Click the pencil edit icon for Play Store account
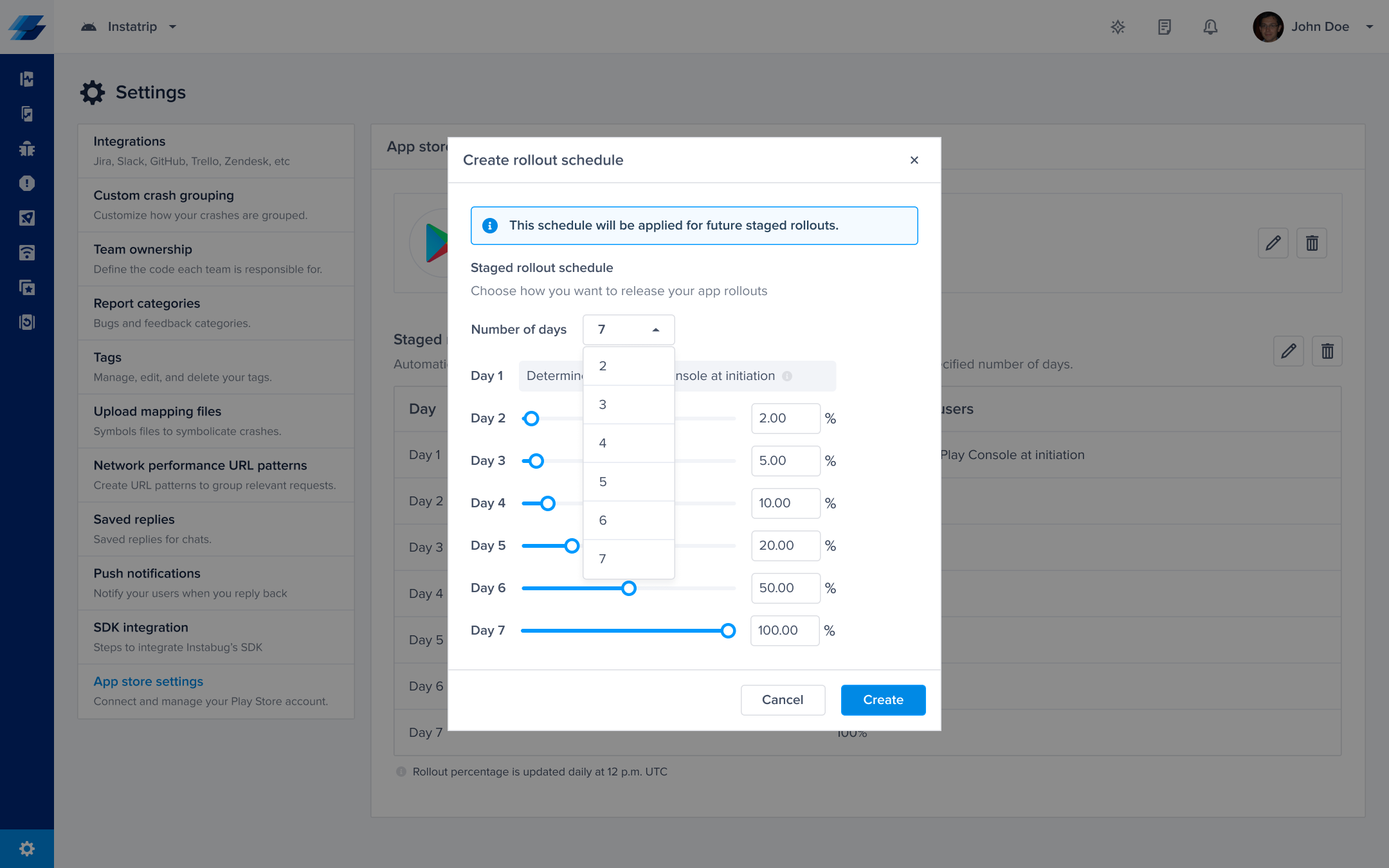 click(x=1273, y=243)
